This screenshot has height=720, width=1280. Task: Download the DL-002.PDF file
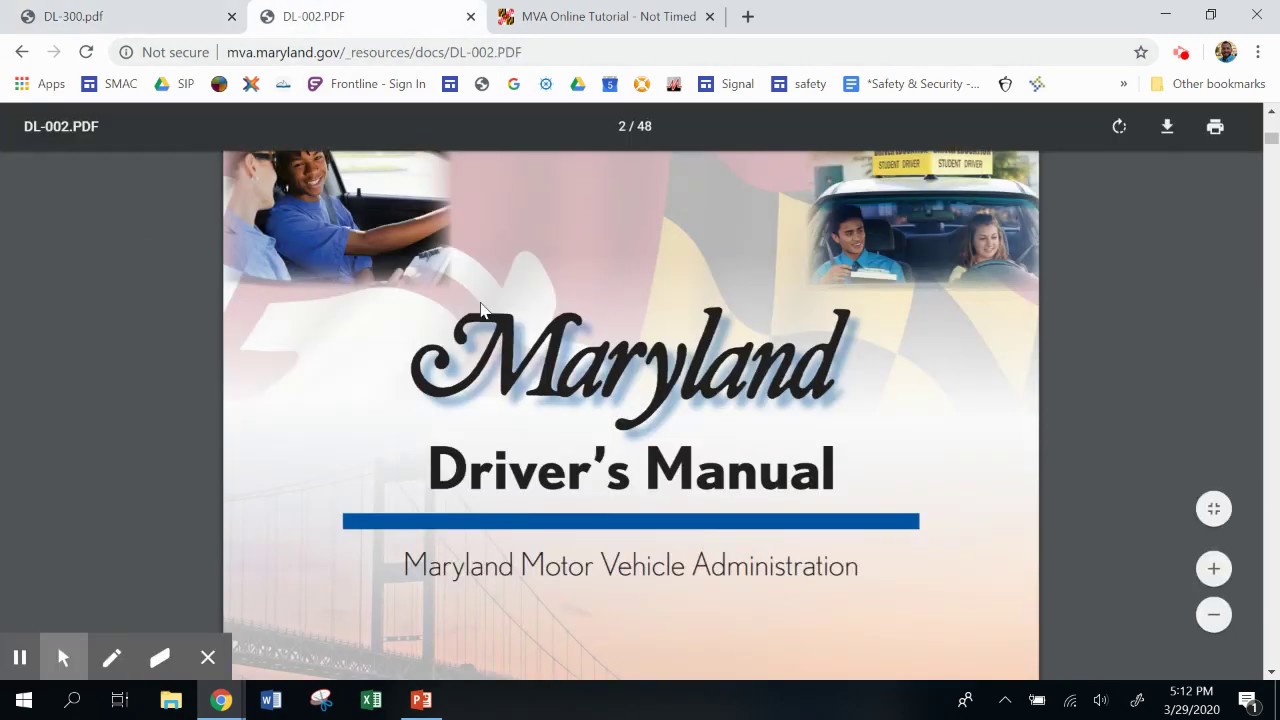(1167, 126)
